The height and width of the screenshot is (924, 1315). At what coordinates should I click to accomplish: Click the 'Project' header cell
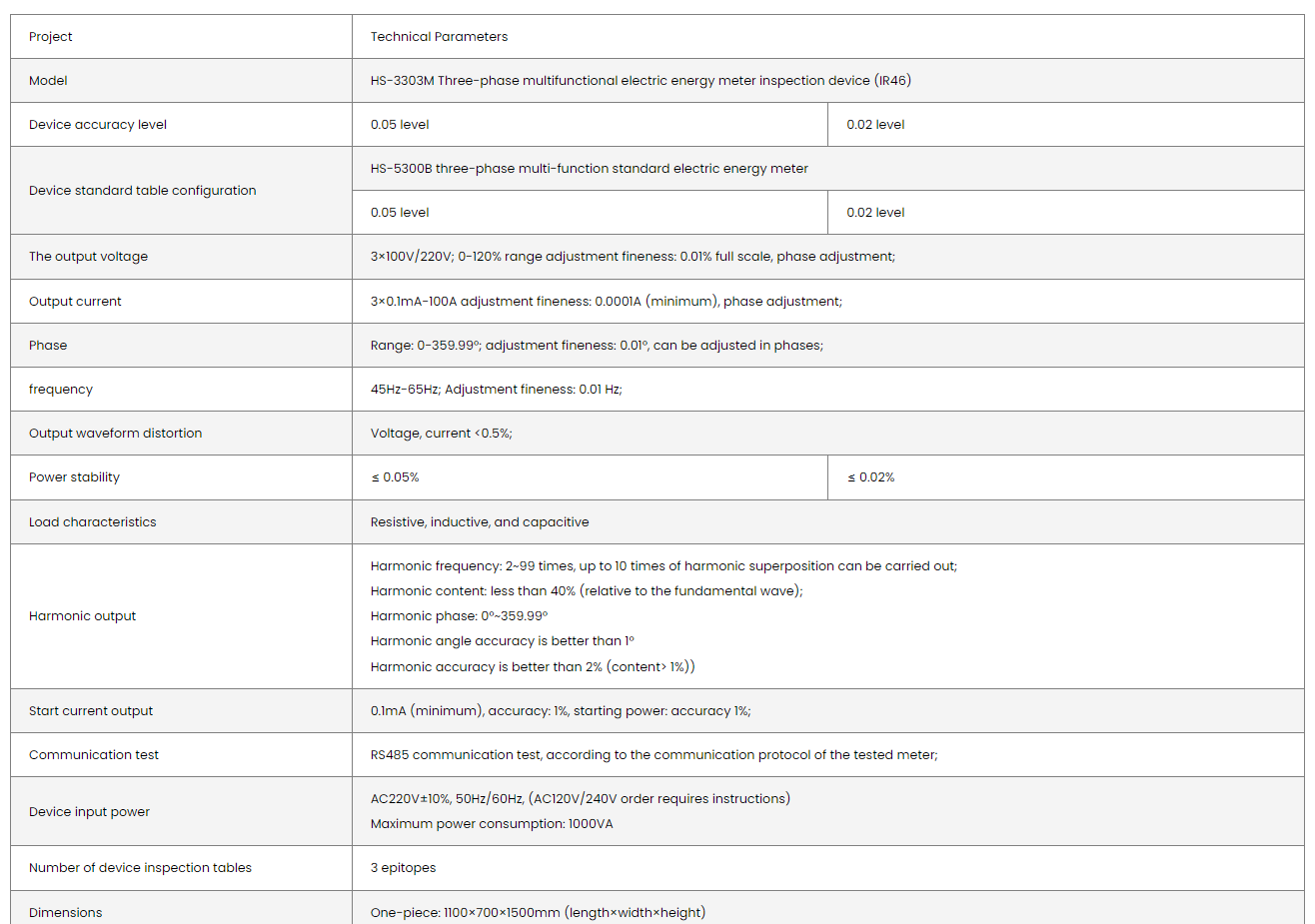51,37
